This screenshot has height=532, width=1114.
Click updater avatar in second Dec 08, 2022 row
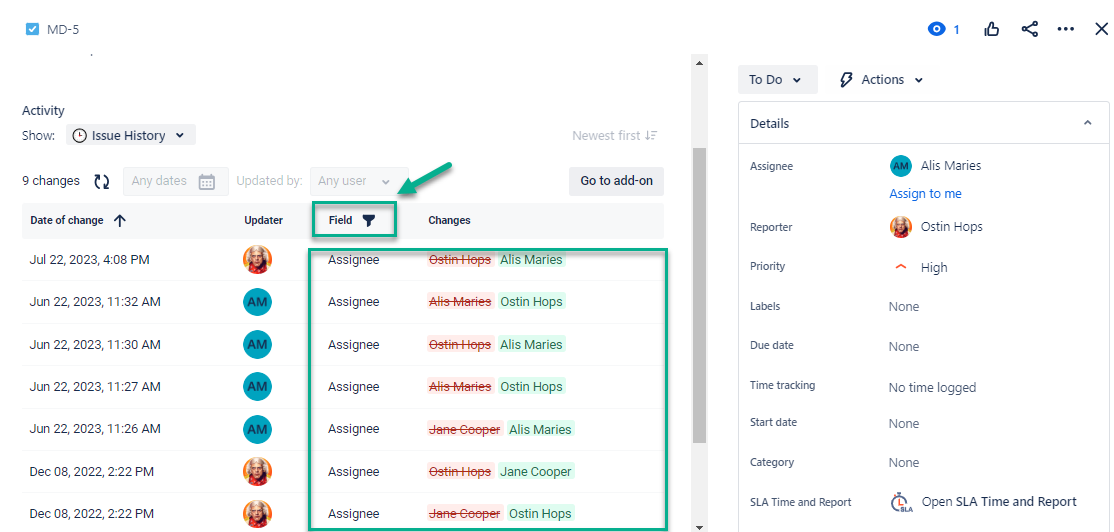click(x=257, y=514)
